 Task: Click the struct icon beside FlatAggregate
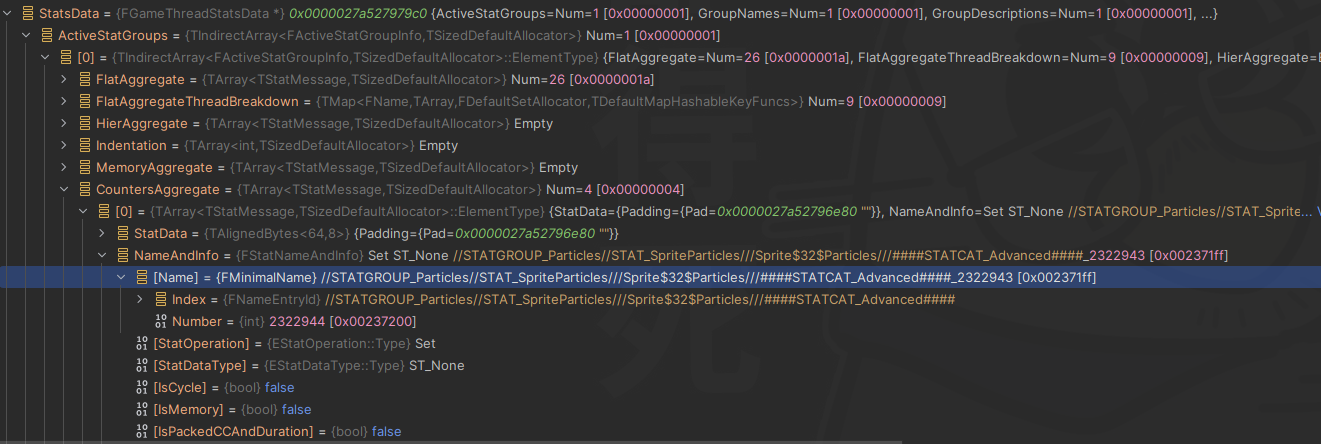84,80
